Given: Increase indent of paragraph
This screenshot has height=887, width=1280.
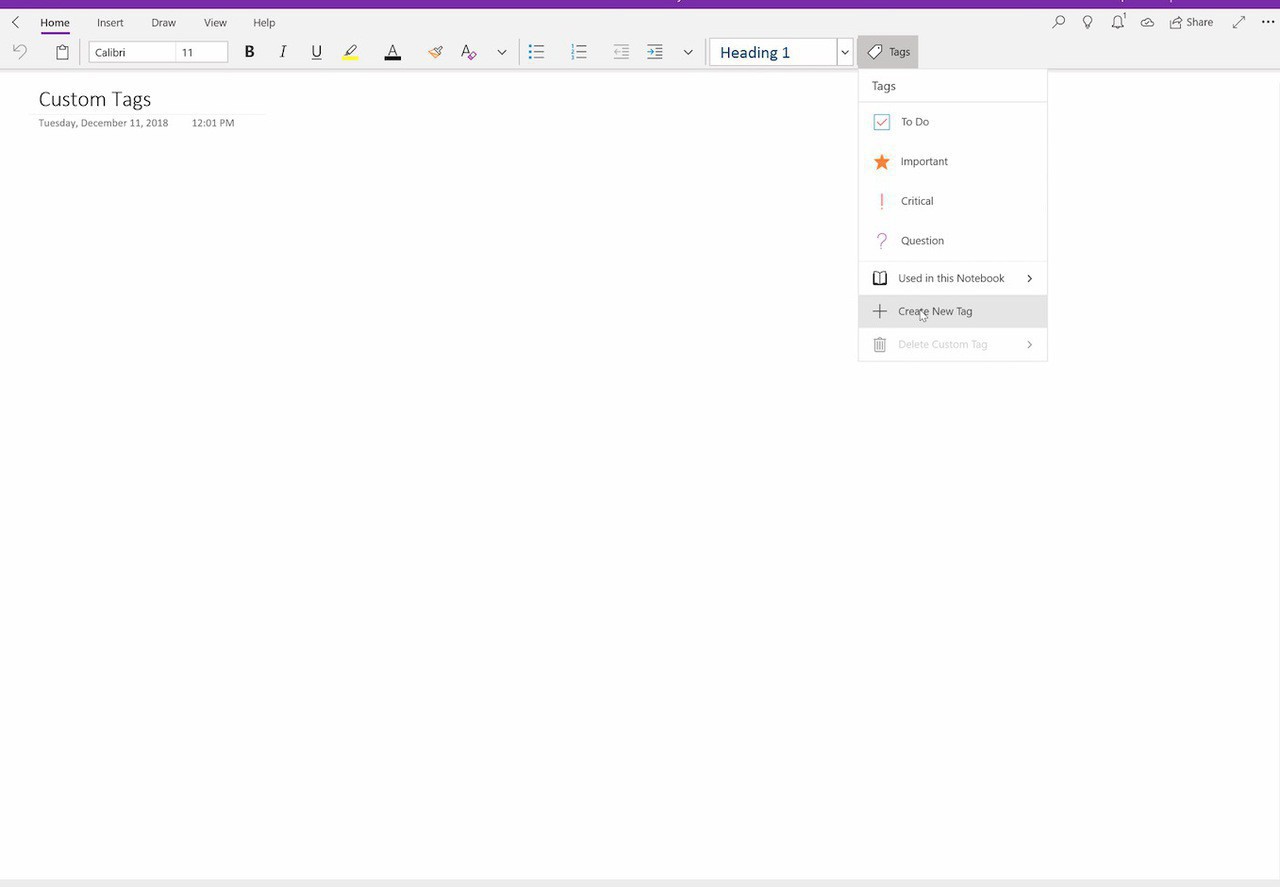Looking at the screenshot, I should pyautogui.click(x=655, y=52).
